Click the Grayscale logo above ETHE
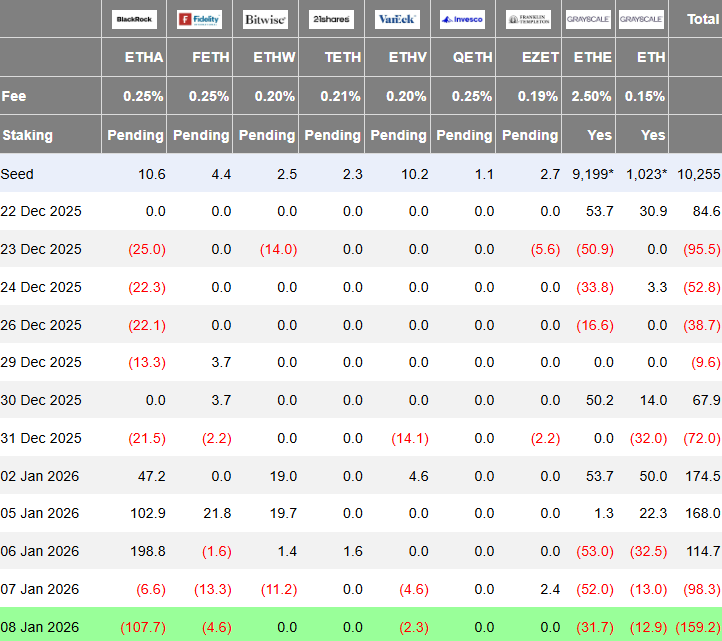The image size is (722, 641). coord(588,19)
